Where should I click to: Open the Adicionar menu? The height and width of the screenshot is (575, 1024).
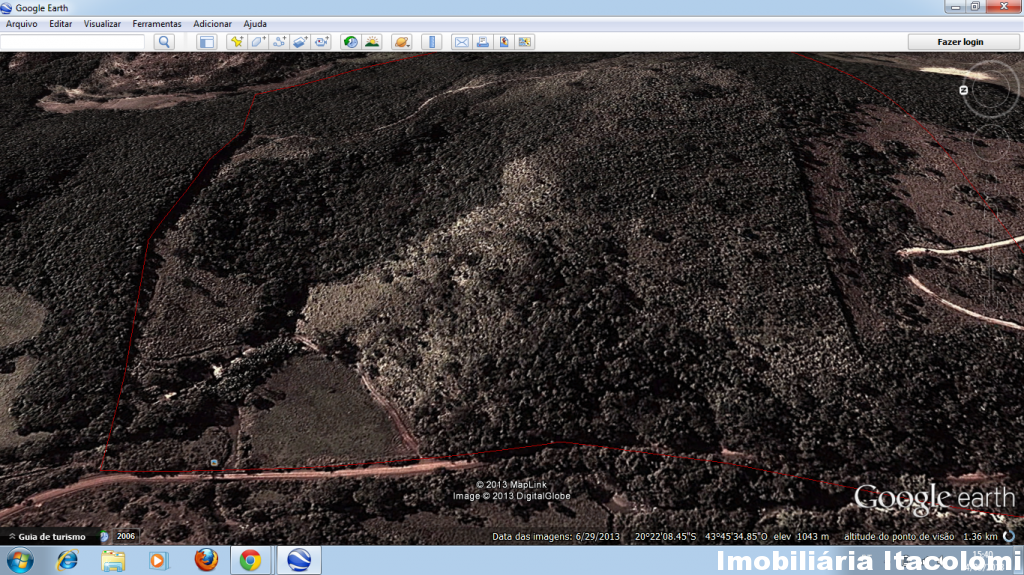point(212,23)
